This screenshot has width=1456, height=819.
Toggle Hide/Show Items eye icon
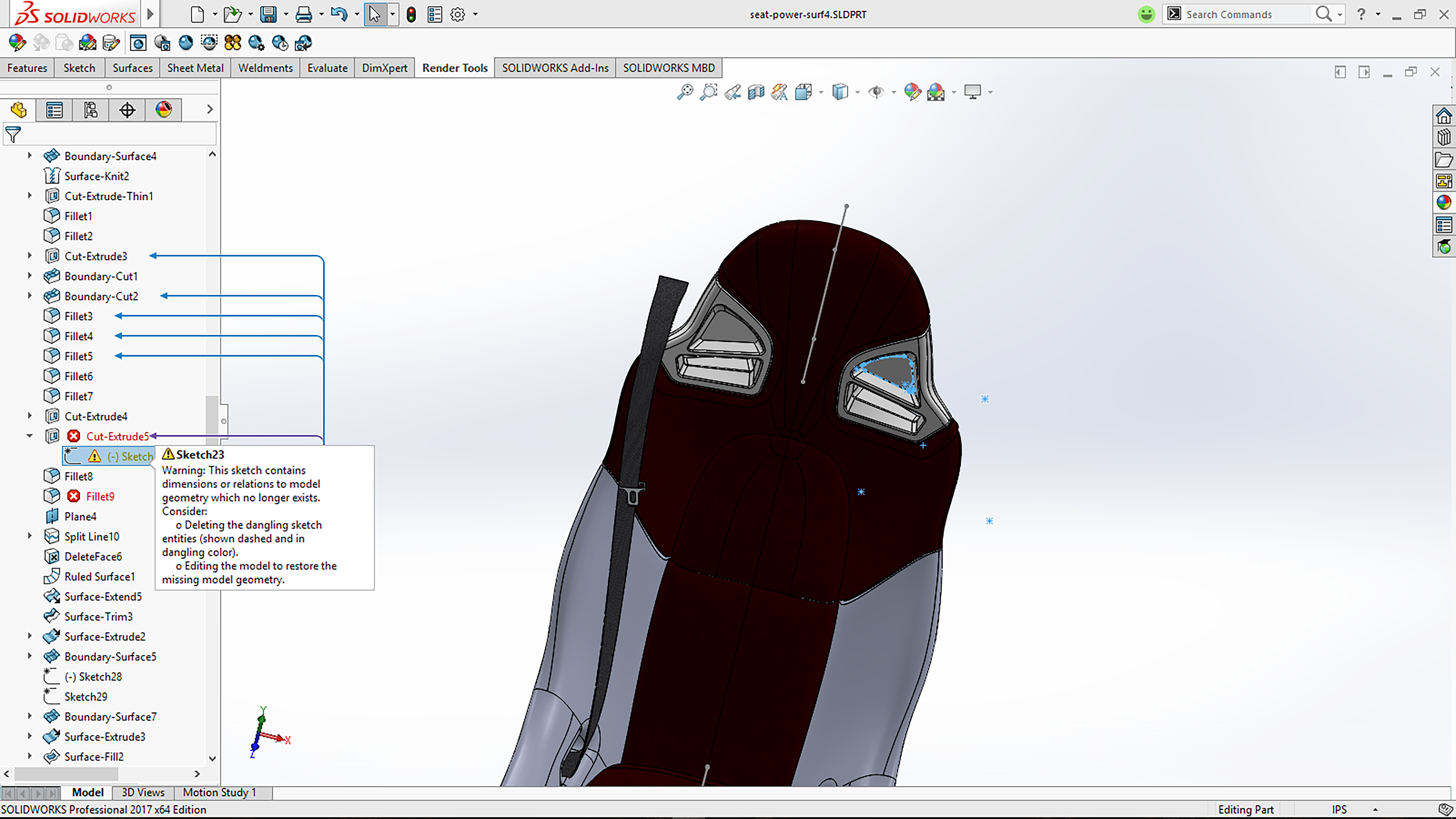[x=876, y=92]
